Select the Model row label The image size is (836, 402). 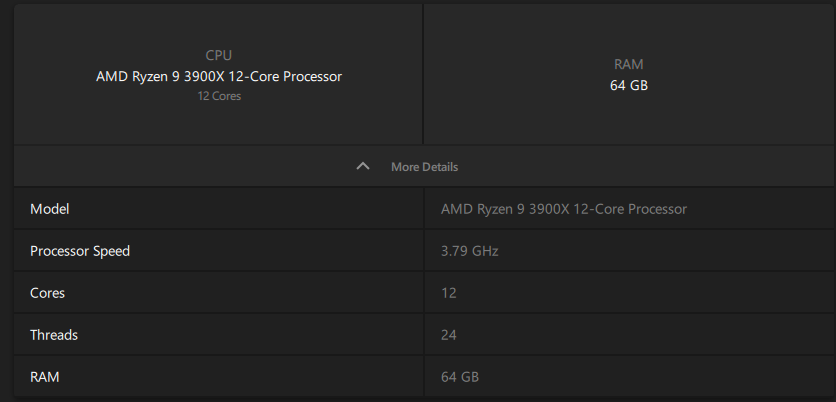(50, 209)
